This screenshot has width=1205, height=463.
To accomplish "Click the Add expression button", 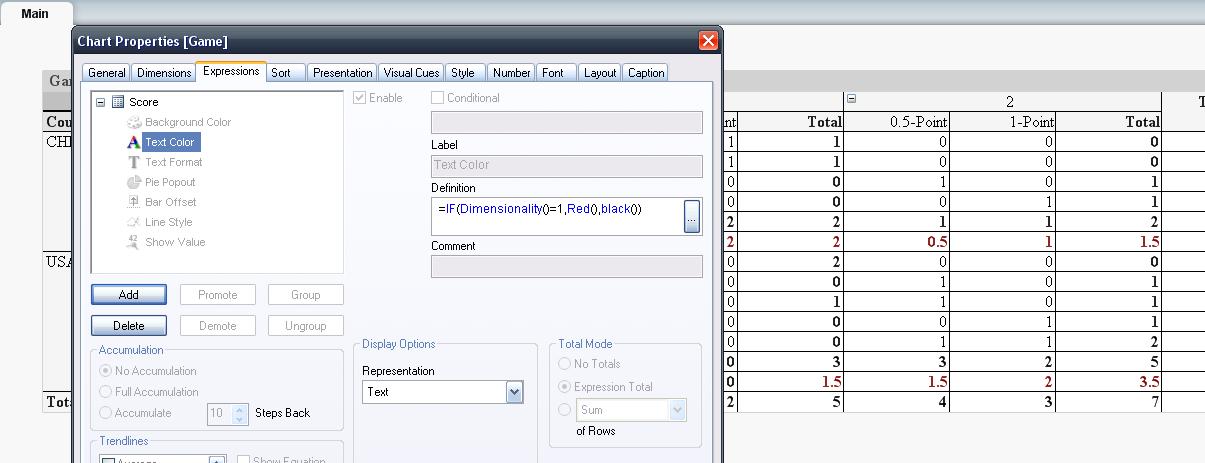I will [x=129, y=295].
